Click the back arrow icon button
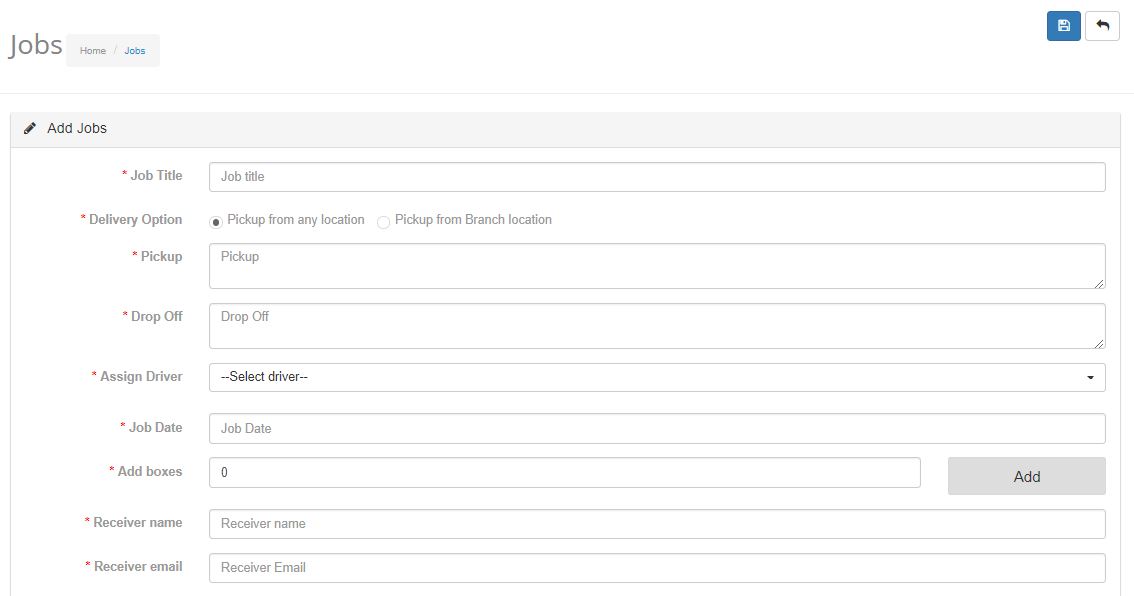This screenshot has height=596, width=1134. pos(1102,26)
